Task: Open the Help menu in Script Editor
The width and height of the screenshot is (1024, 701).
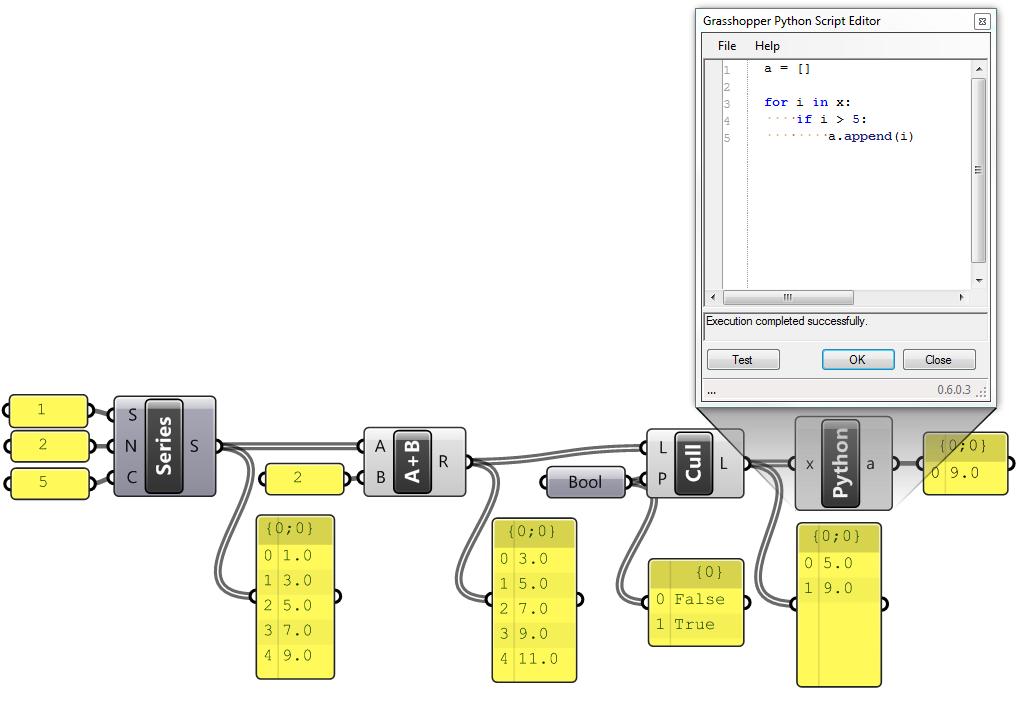Action: click(x=767, y=46)
